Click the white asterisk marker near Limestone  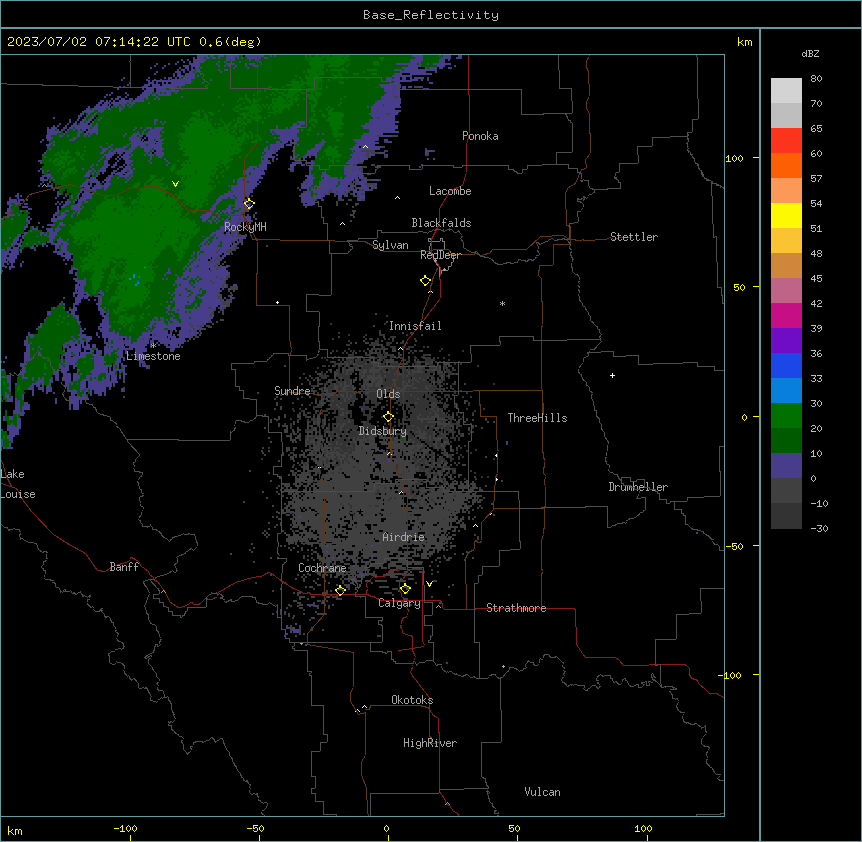[153, 345]
